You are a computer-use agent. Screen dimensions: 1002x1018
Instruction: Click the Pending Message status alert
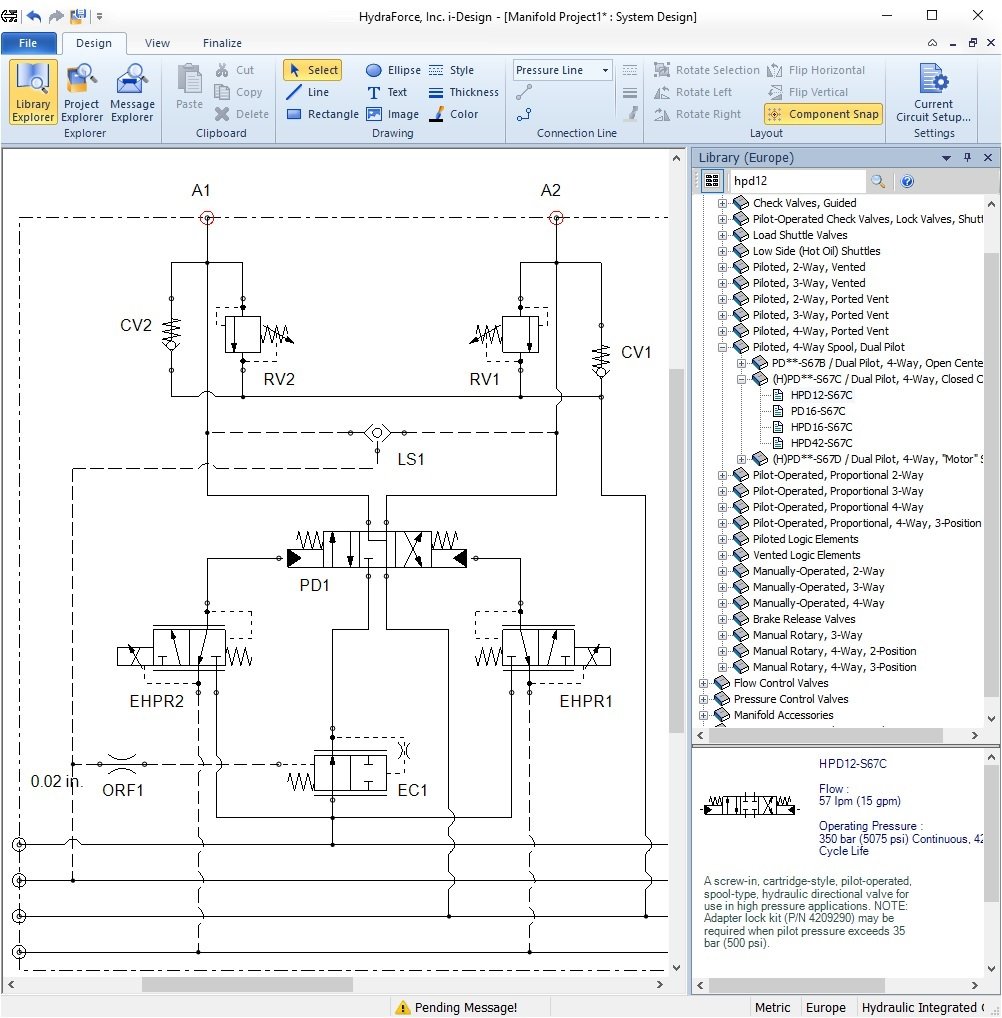click(x=456, y=1007)
